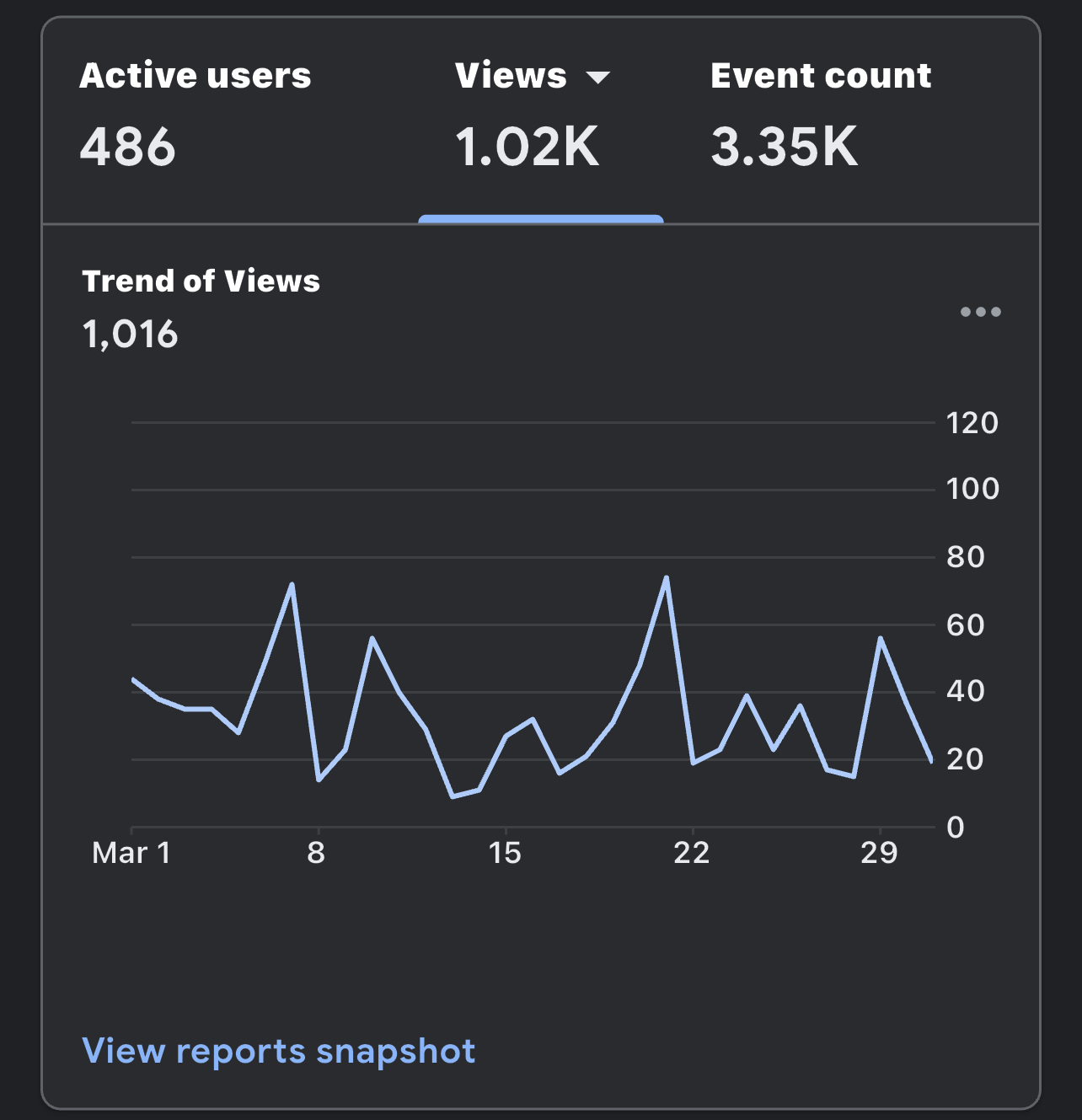Click the 8 date axis label

316,853
